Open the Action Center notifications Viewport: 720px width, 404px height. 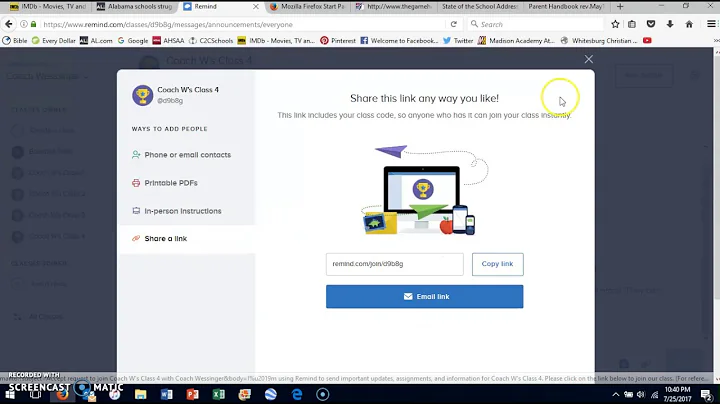coord(707,394)
